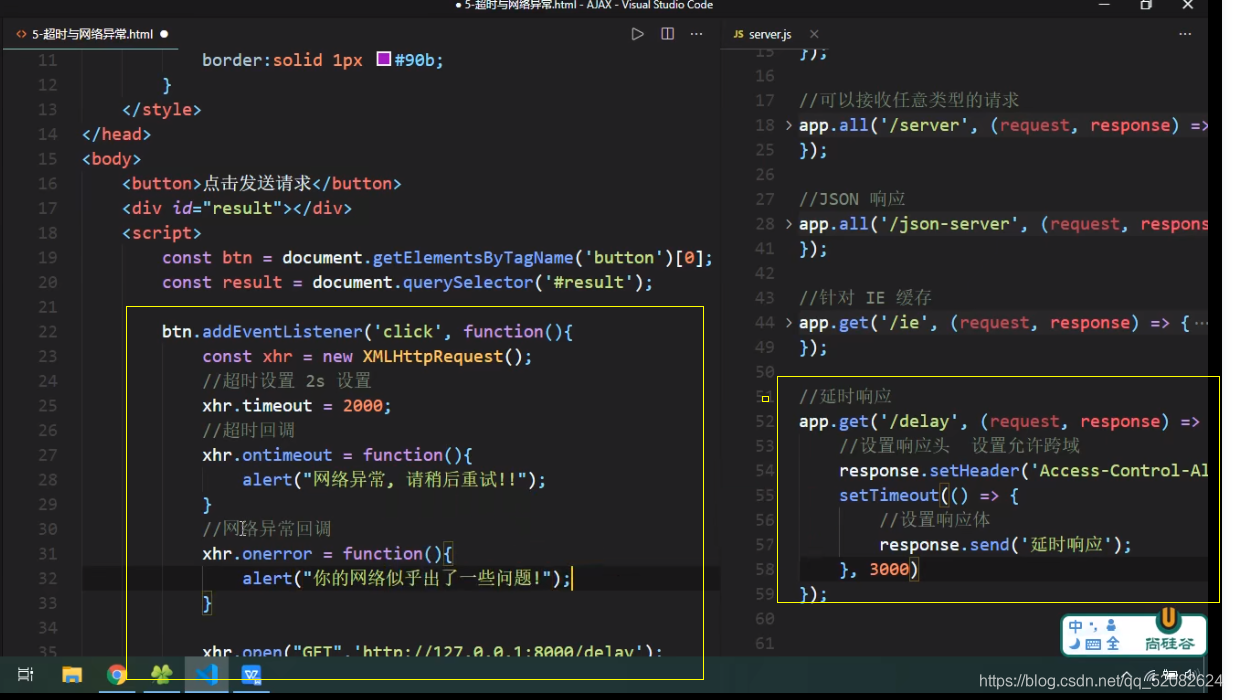Switch to the server.js tab
The width and height of the screenshot is (1233, 700).
(x=770, y=34)
